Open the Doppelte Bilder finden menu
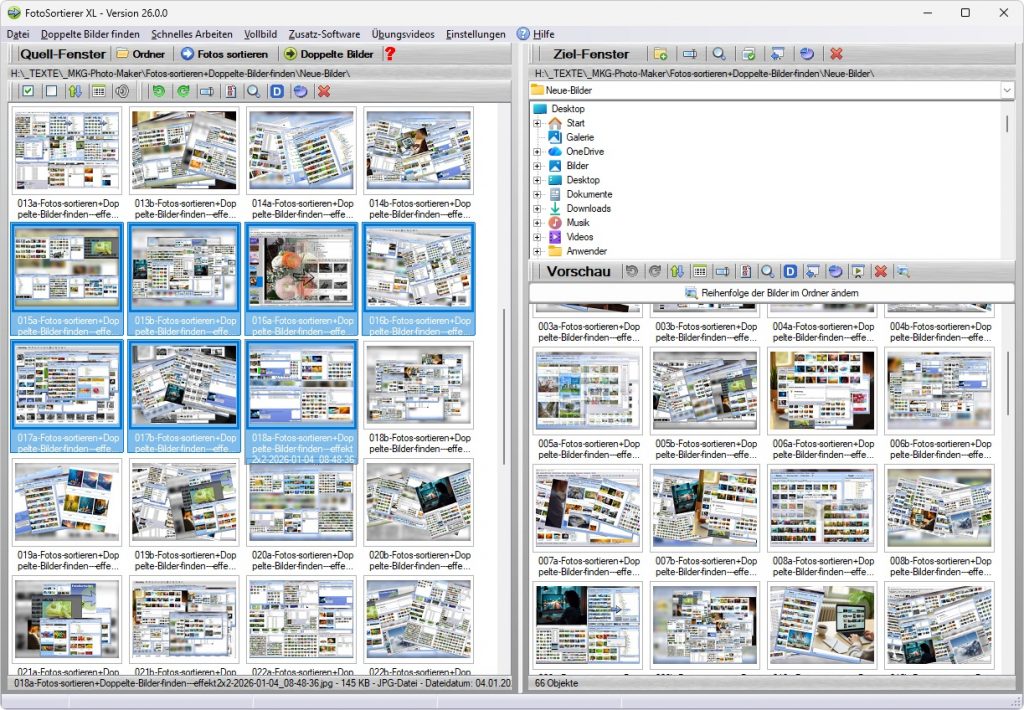Image resolution: width=1024 pixels, height=710 pixels. (90, 34)
